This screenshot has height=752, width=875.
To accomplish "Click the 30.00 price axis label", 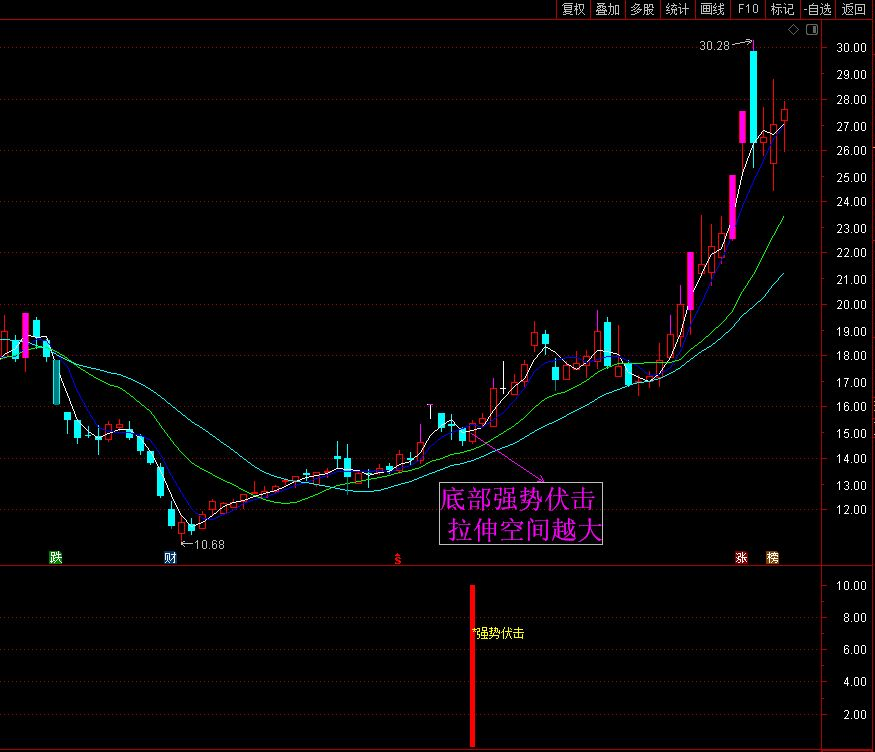I will click(x=852, y=47).
